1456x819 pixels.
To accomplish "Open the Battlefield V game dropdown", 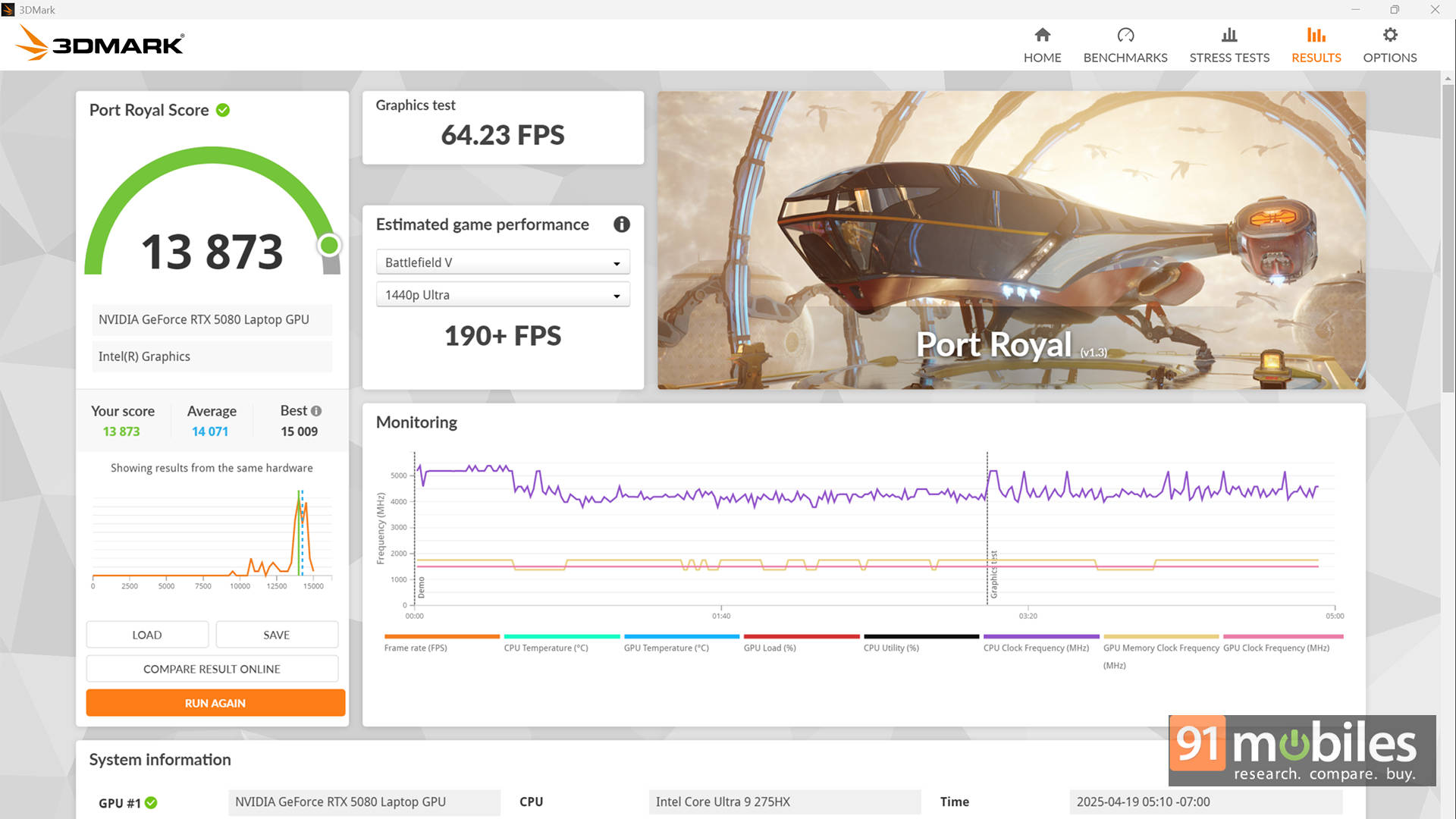I will pyautogui.click(x=503, y=262).
